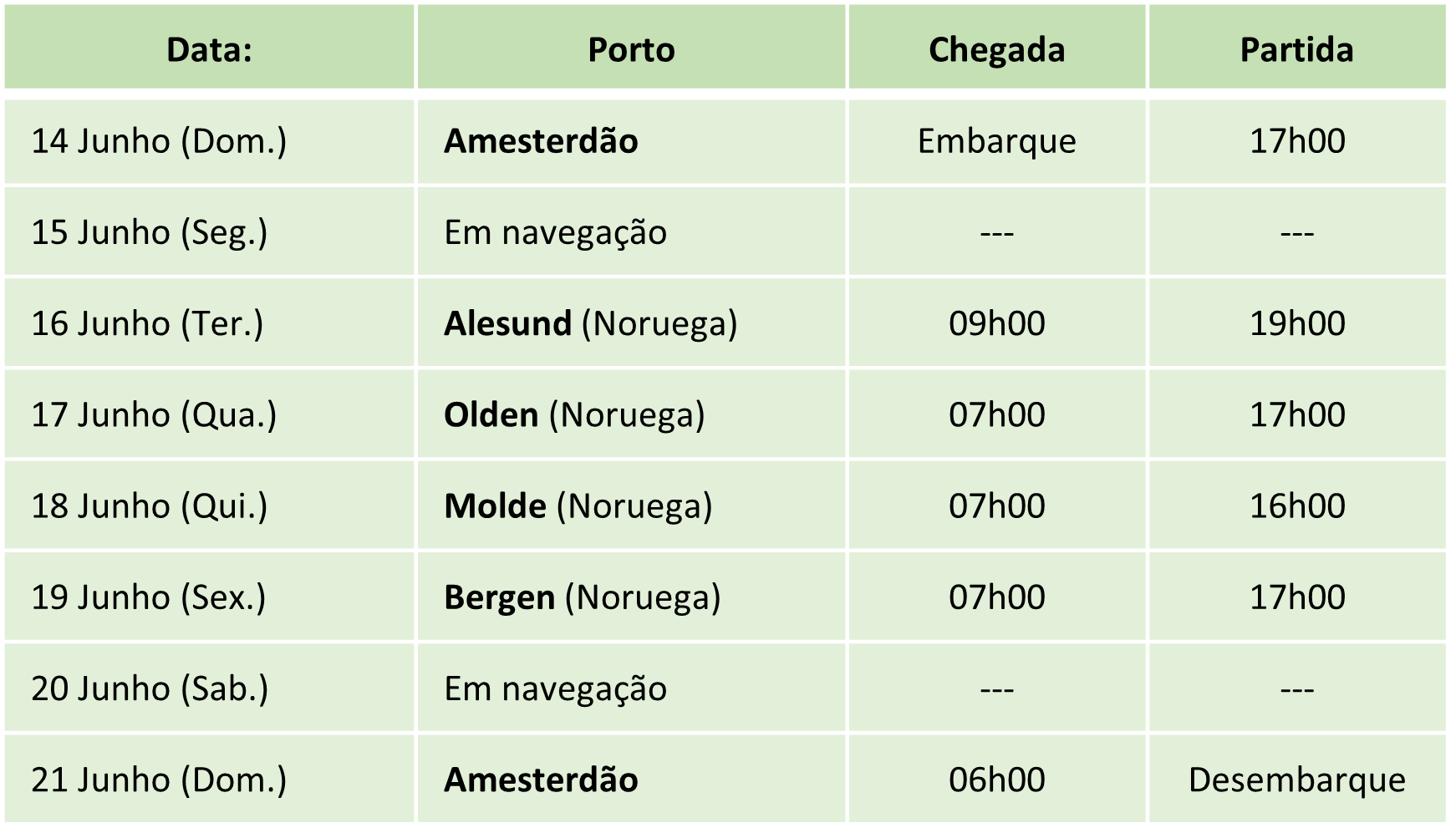Click the 09h00 arrival time for Alesund
1456x828 pixels.
996,323
